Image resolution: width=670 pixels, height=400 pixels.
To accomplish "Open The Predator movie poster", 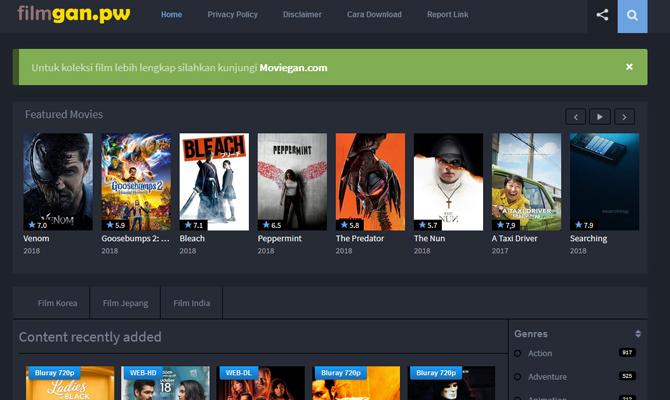I will point(370,182).
